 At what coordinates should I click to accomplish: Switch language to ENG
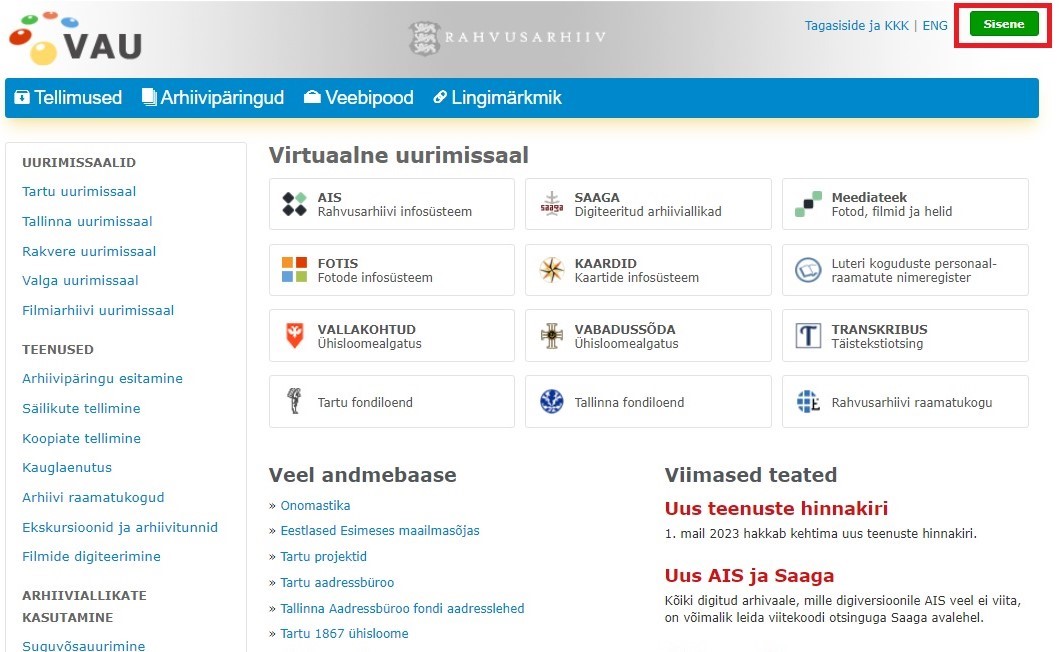coord(935,26)
